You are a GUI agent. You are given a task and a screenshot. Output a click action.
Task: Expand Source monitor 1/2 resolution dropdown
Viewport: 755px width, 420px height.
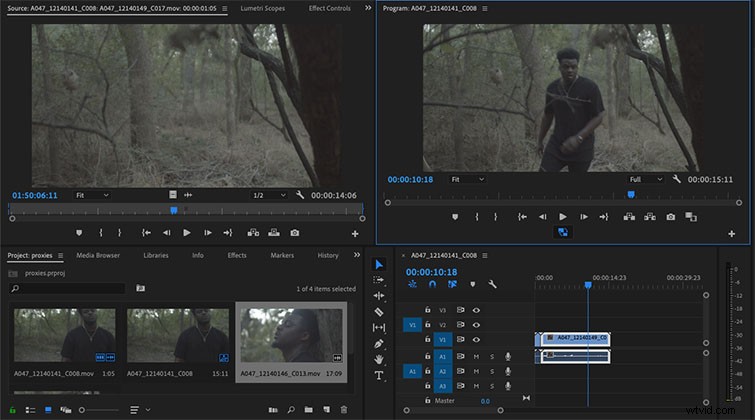(269, 195)
